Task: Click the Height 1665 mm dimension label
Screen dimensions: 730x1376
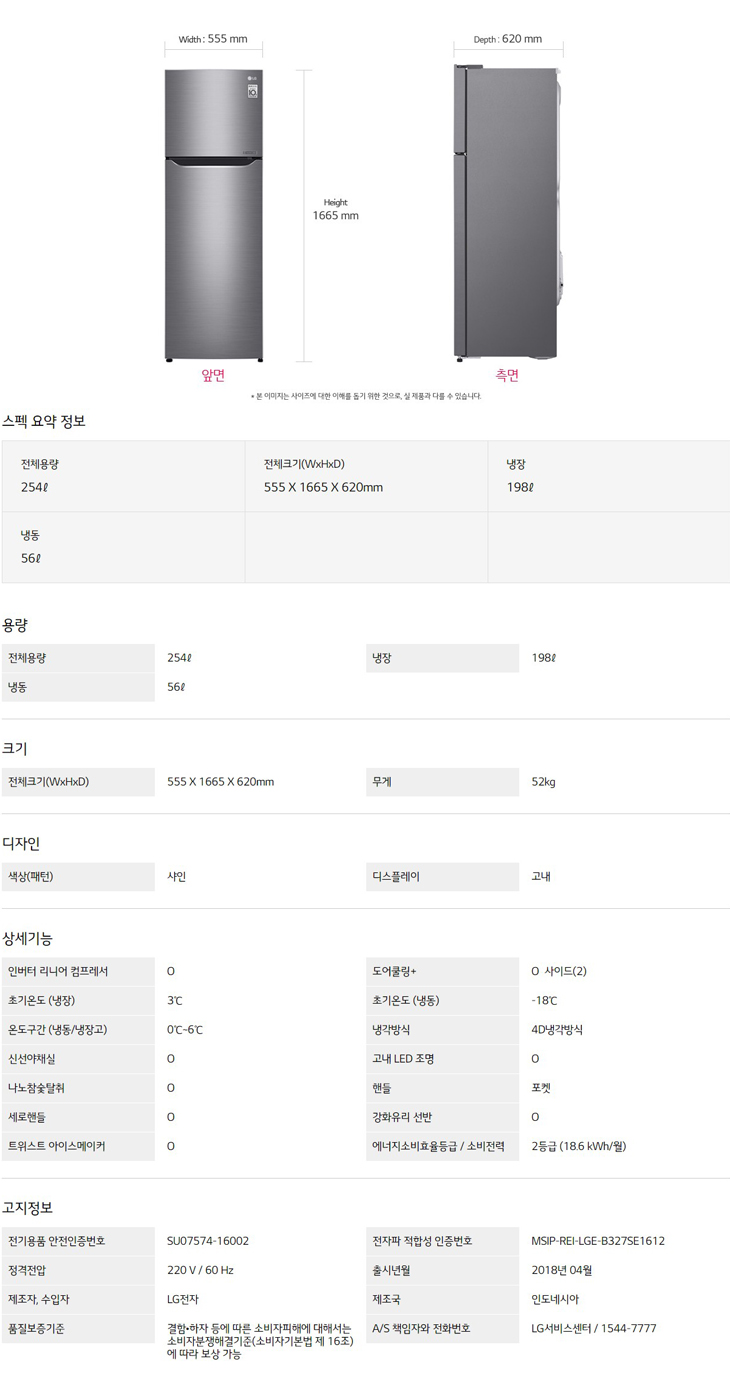Action: click(335, 209)
